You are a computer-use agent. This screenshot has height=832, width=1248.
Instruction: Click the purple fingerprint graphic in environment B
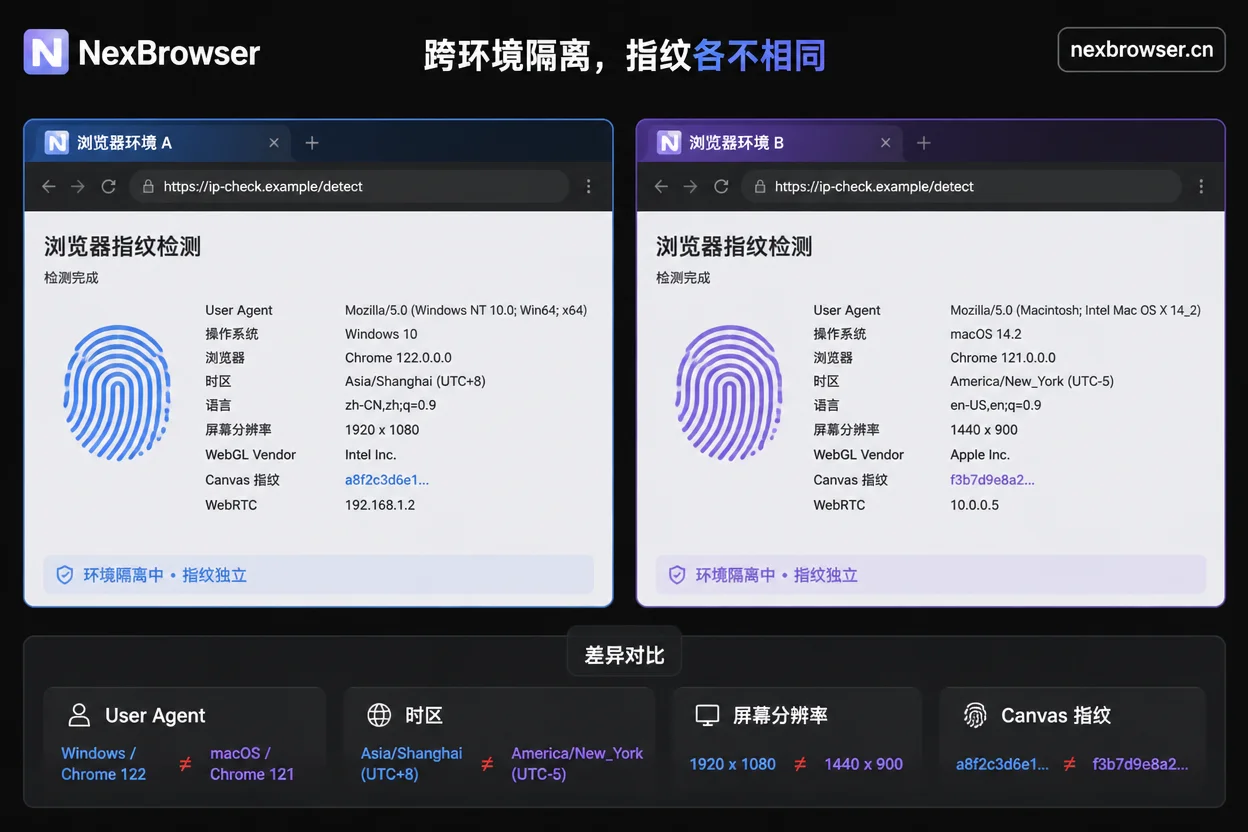click(x=728, y=392)
